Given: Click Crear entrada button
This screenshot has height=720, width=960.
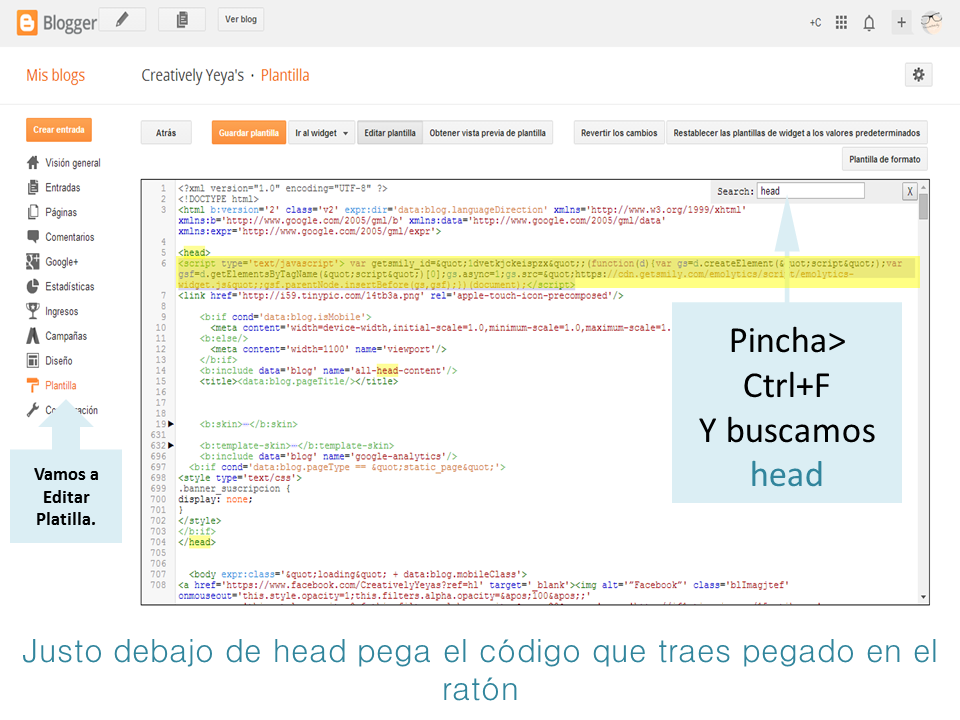Looking at the screenshot, I should point(59,130).
